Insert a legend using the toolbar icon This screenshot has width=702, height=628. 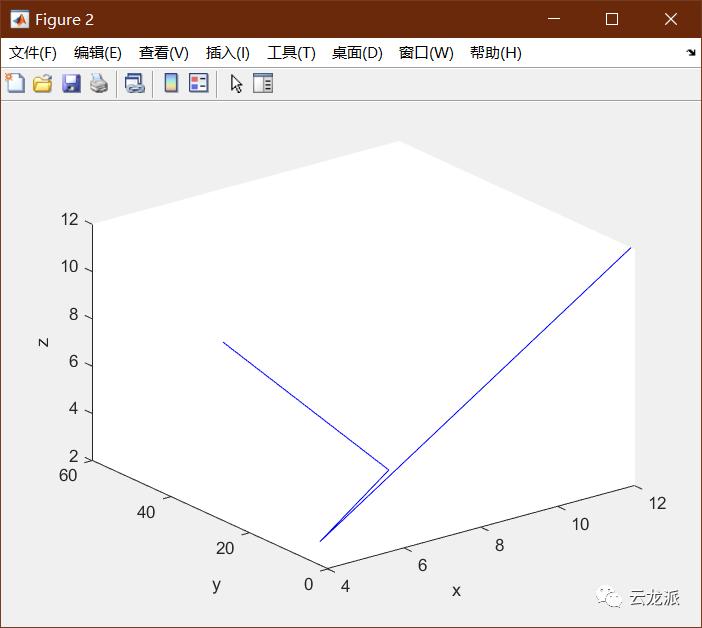pyautogui.click(x=199, y=83)
